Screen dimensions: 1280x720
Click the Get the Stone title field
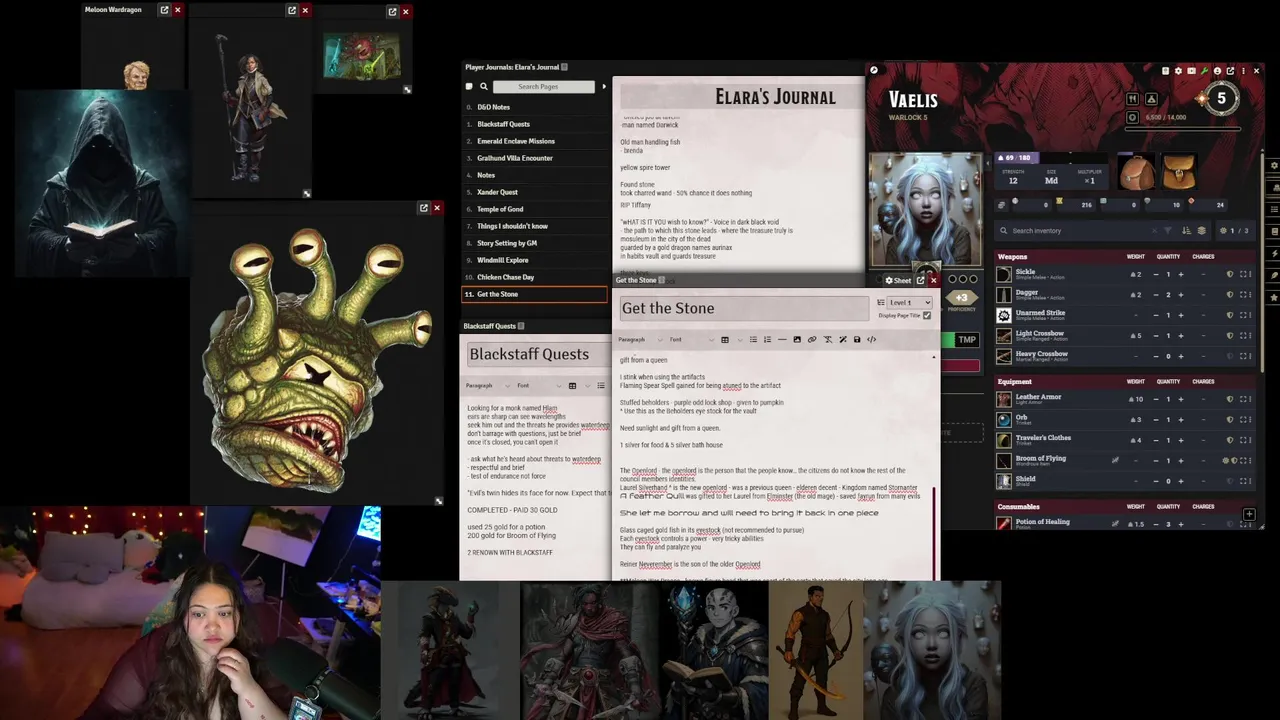pyautogui.click(x=744, y=308)
